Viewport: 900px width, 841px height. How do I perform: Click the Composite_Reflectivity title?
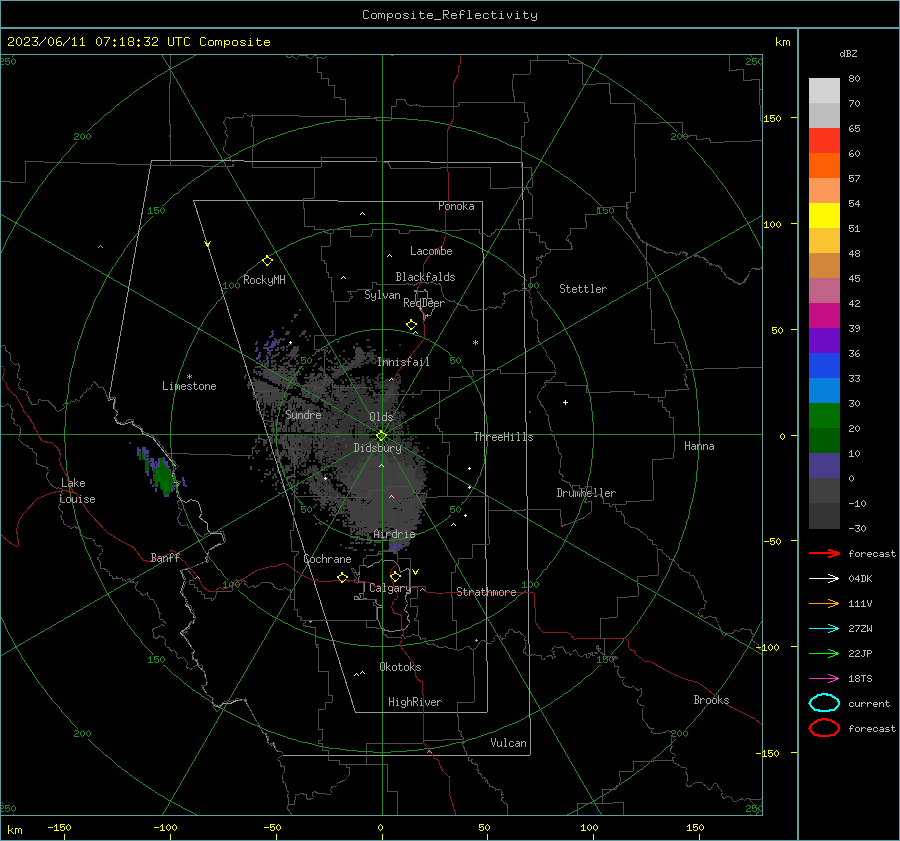coord(449,15)
